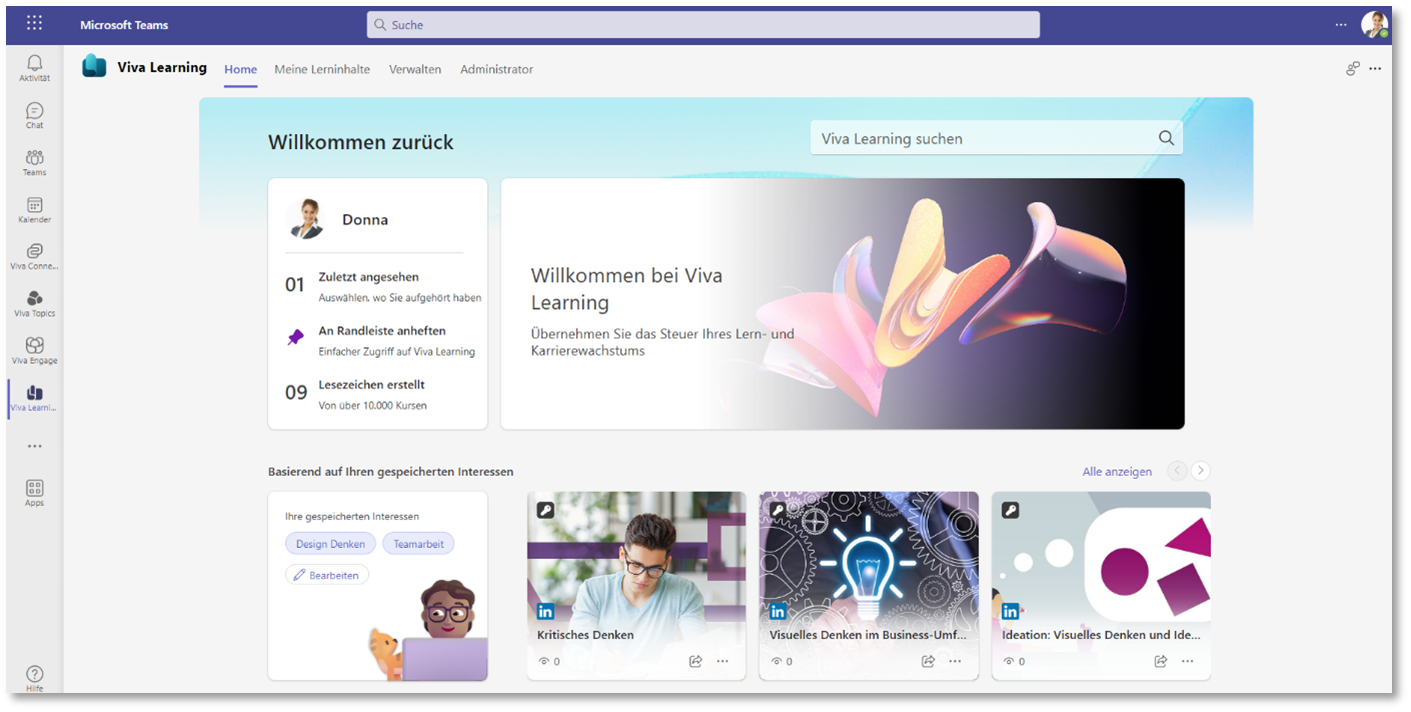1411x712 pixels.
Task: Show more apps ellipsis in left rail
Action: 35,446
